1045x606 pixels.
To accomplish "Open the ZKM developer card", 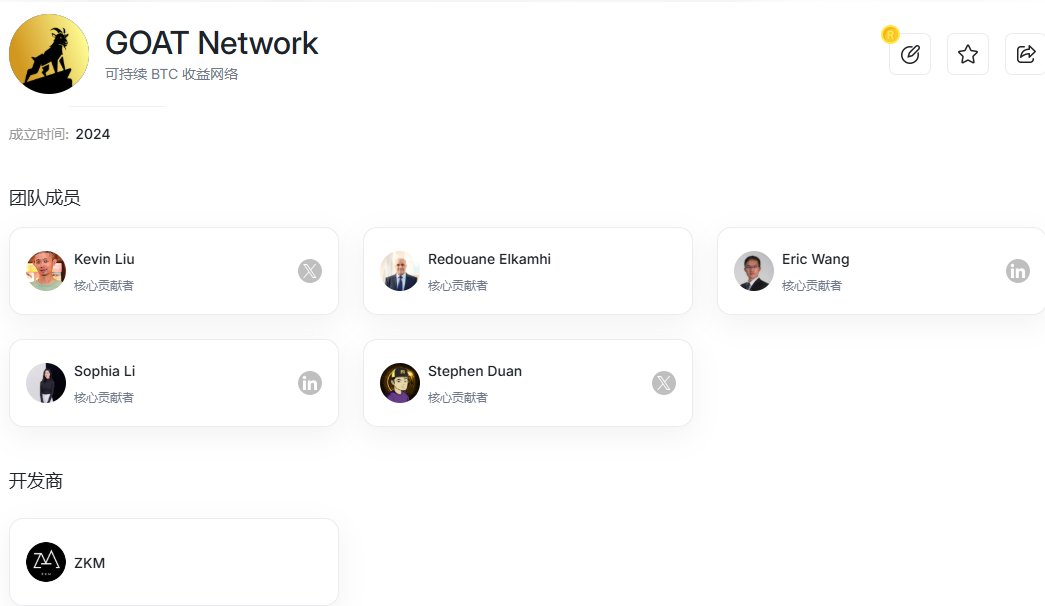I will coord(174,562).
